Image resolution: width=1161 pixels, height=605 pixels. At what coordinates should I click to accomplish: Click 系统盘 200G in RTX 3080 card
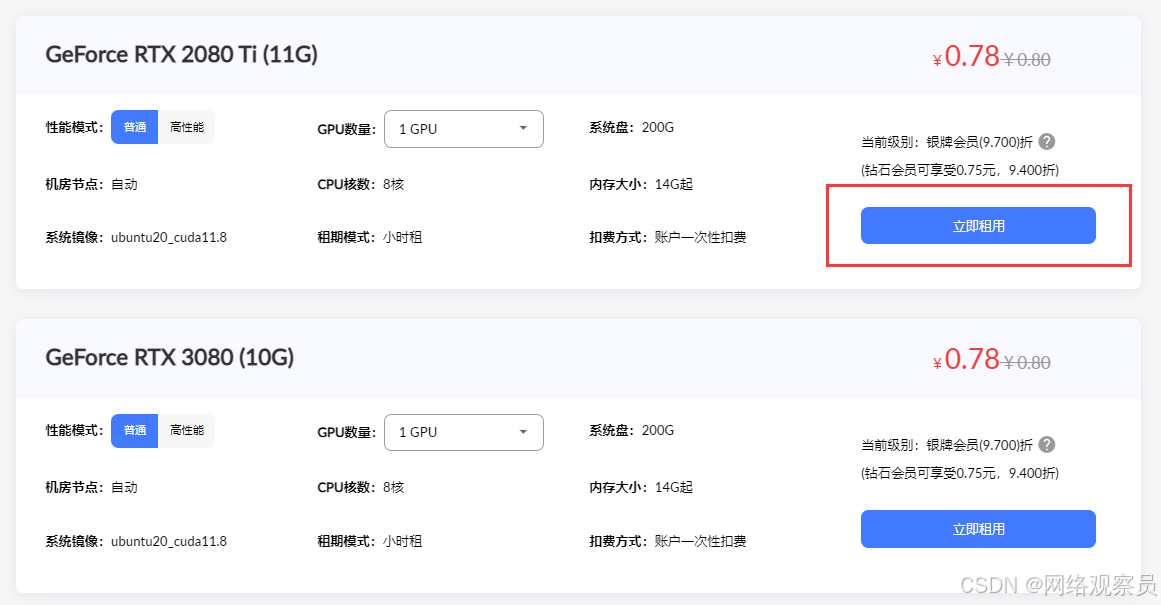click(632, 430)
